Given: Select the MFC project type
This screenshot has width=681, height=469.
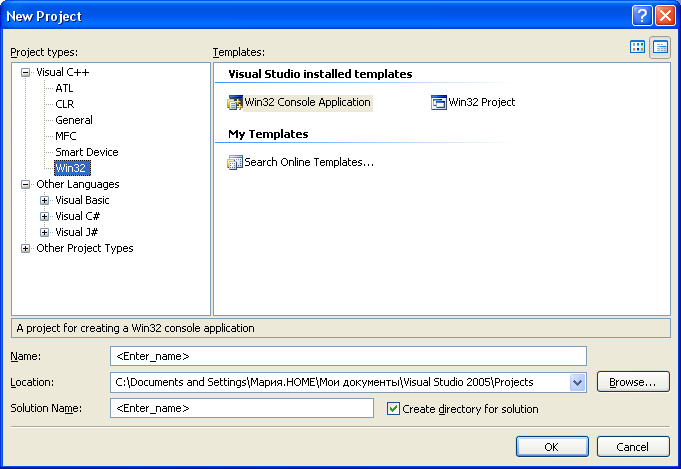Looking at the screenshot, I should point(66,136).
